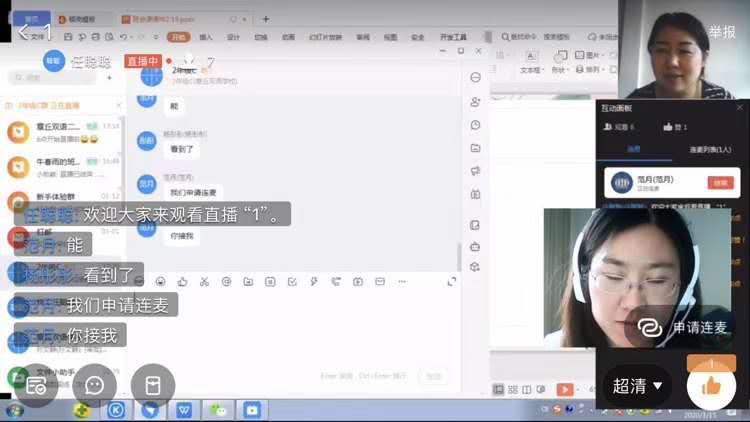The image size is (750, 422).
Task: Expand the chat input box with the expand icon
Action: click(x=452, y=282)
